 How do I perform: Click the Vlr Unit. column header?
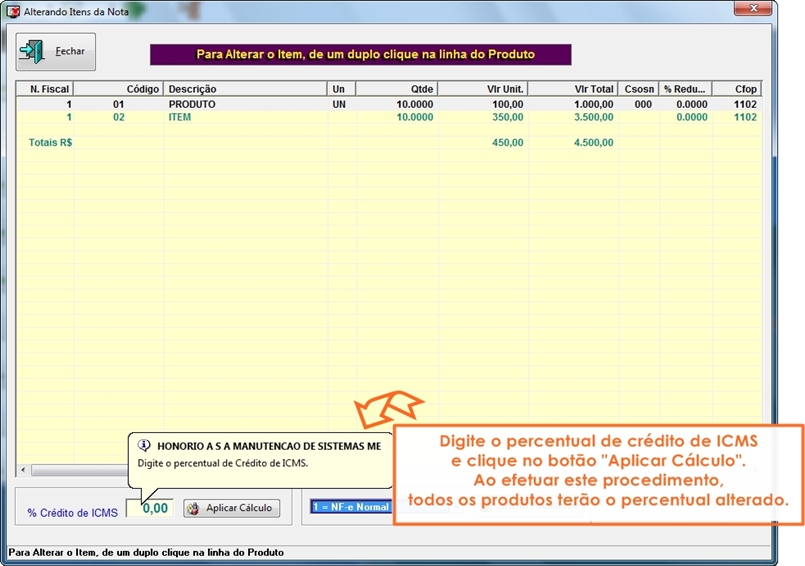[x=483, y=89]
